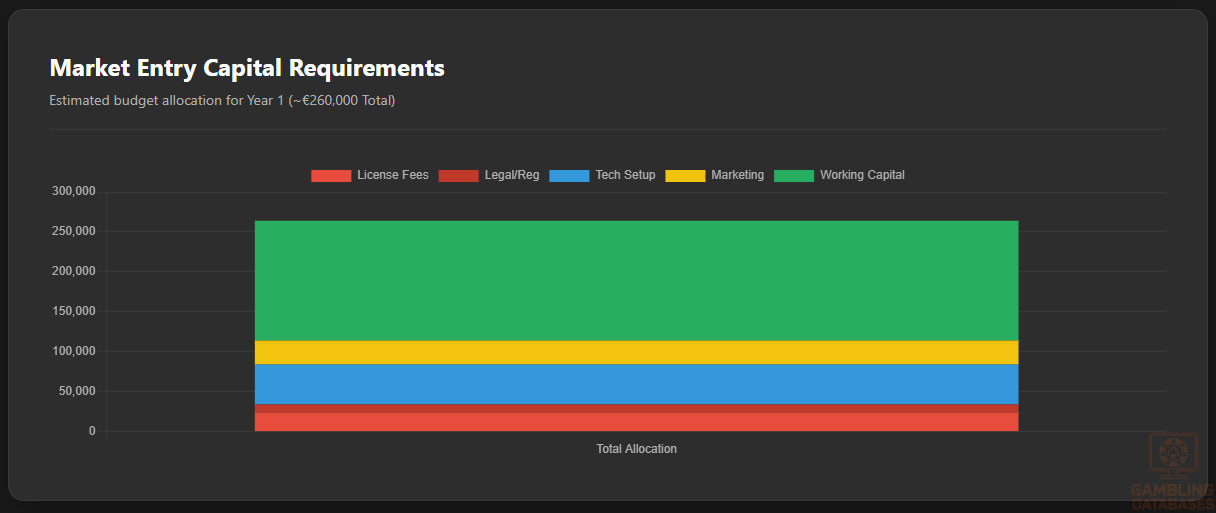This screenshot has width=1216, height=513.
Task: Click the Estimated budget allocation subtitle text
Action: pos(222,101)
